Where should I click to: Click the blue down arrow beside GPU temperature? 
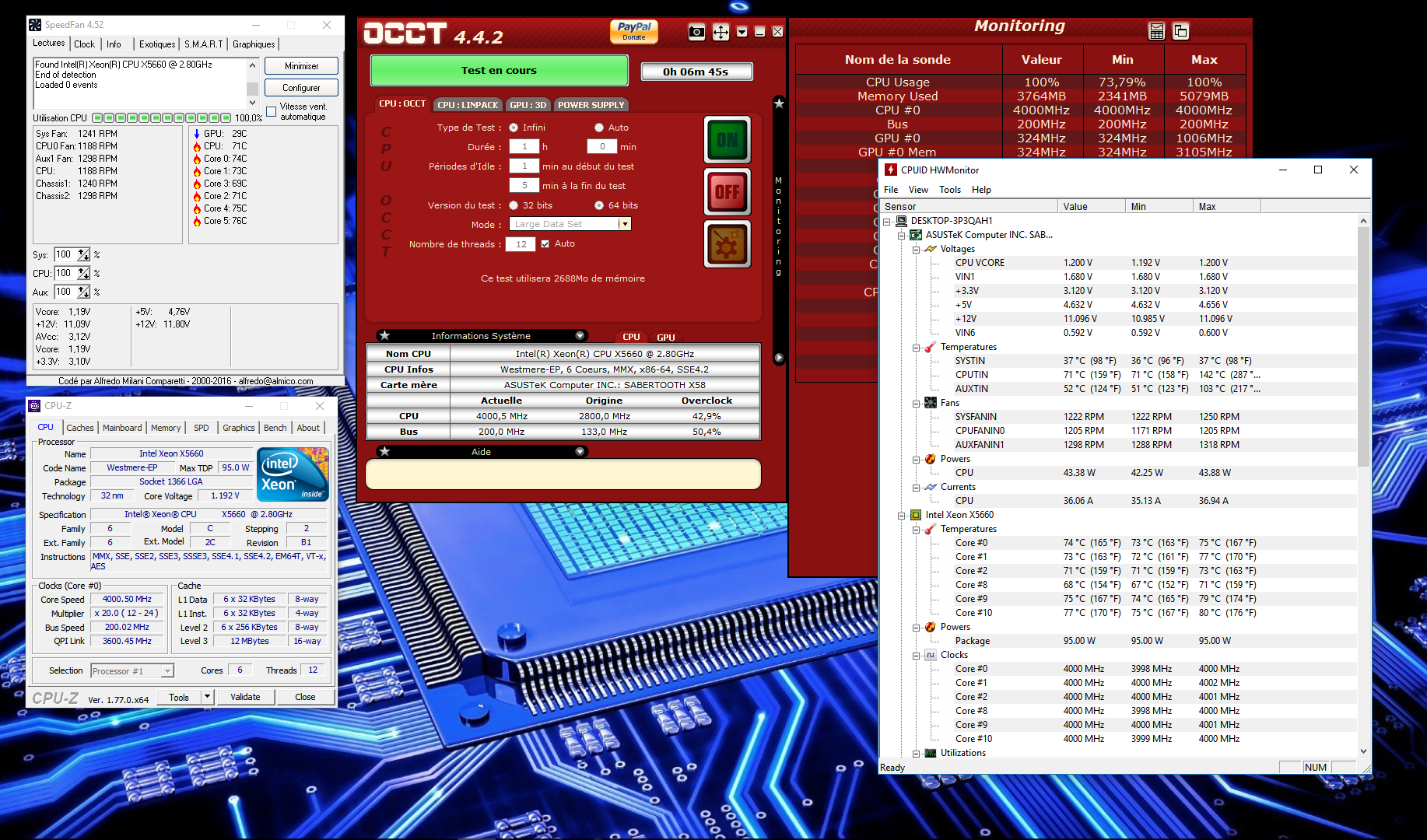click(197, 134)
